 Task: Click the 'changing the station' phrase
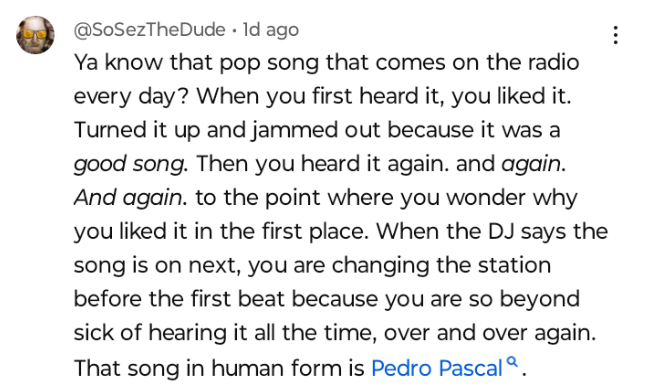441,266
